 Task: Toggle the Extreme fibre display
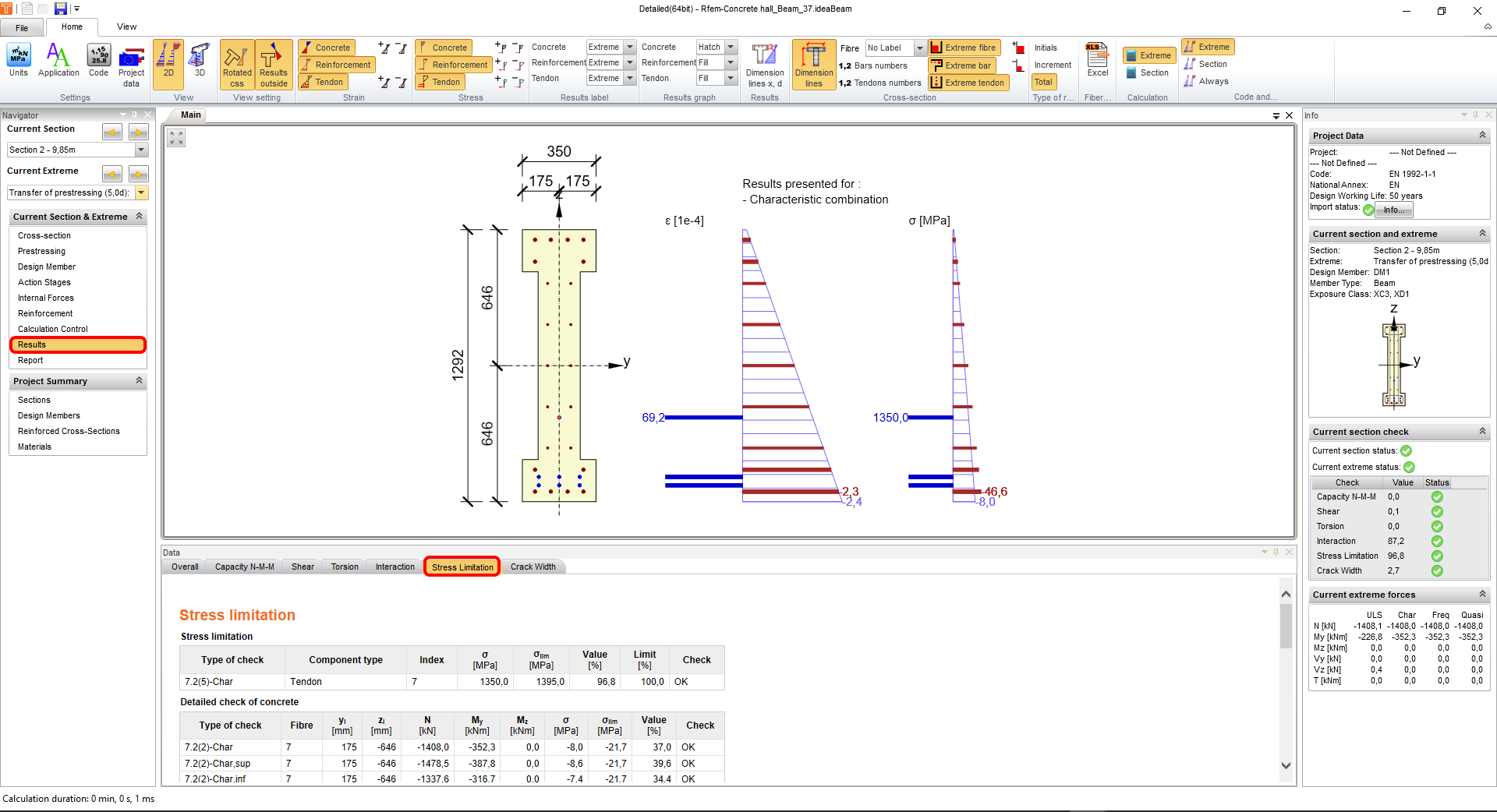964,48
